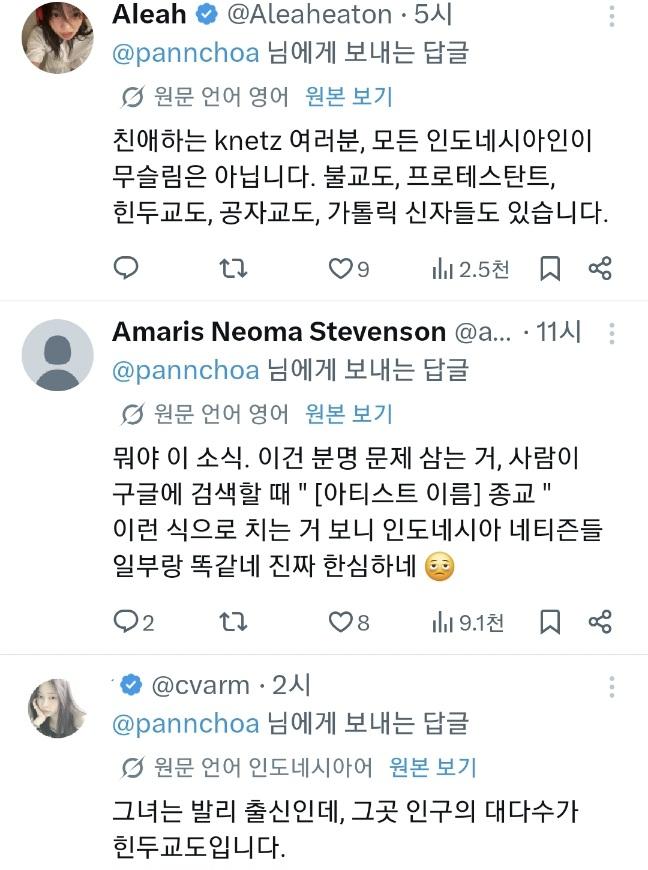Screen dimensions: 648x870
Task: Open @pannchoa mention in Amaris's reply
Action: (x=186, y=370)
